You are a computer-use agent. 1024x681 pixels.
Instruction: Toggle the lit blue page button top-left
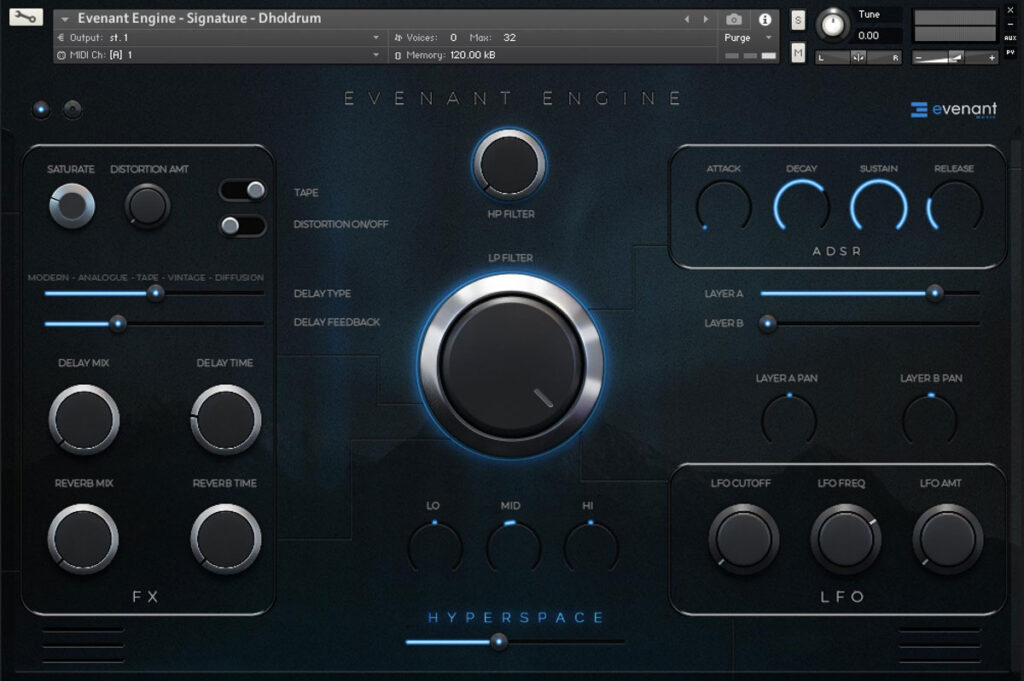click(x=41, y=110)
